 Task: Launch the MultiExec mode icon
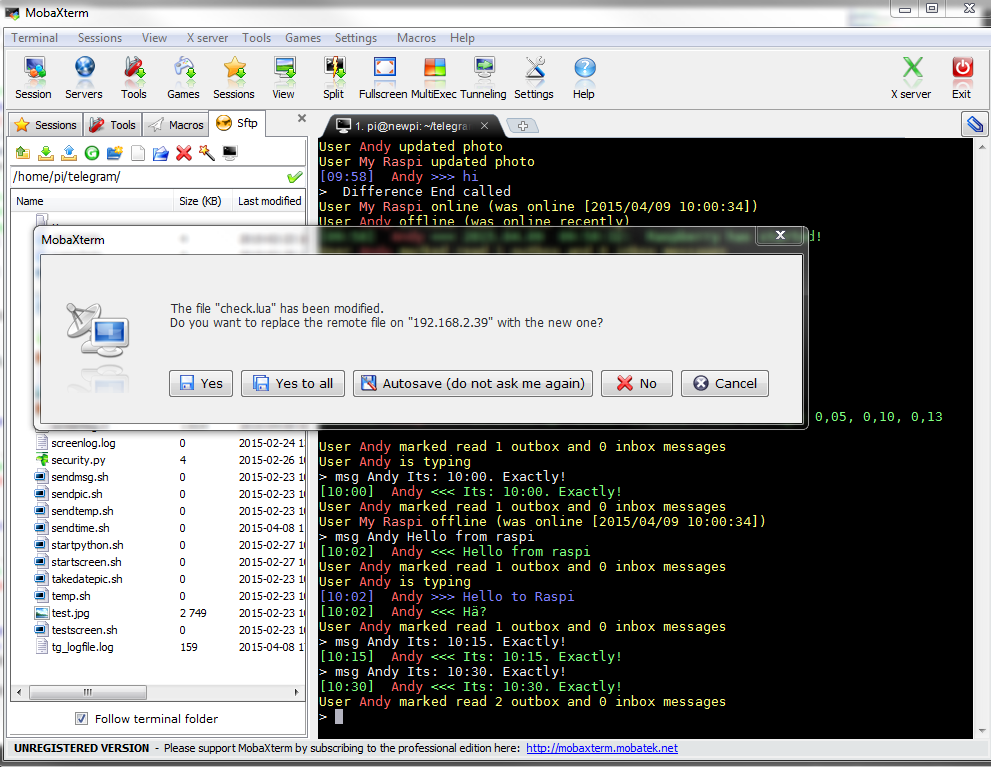point(434,78)
